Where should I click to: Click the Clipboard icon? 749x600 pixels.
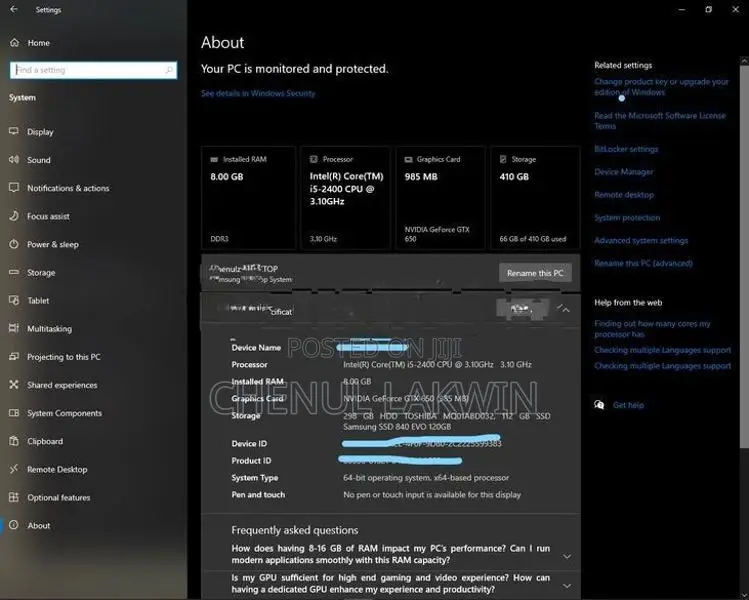coord(14,441)
